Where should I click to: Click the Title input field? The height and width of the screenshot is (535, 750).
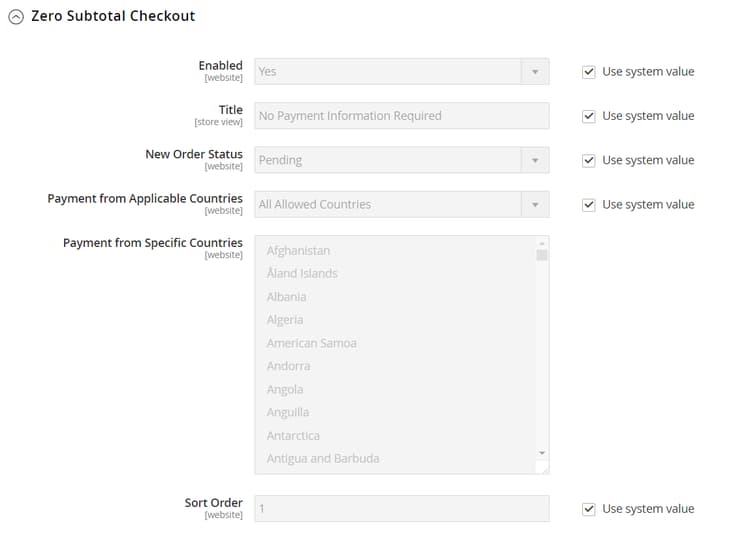pyautogui.click(x=401, y=116)
